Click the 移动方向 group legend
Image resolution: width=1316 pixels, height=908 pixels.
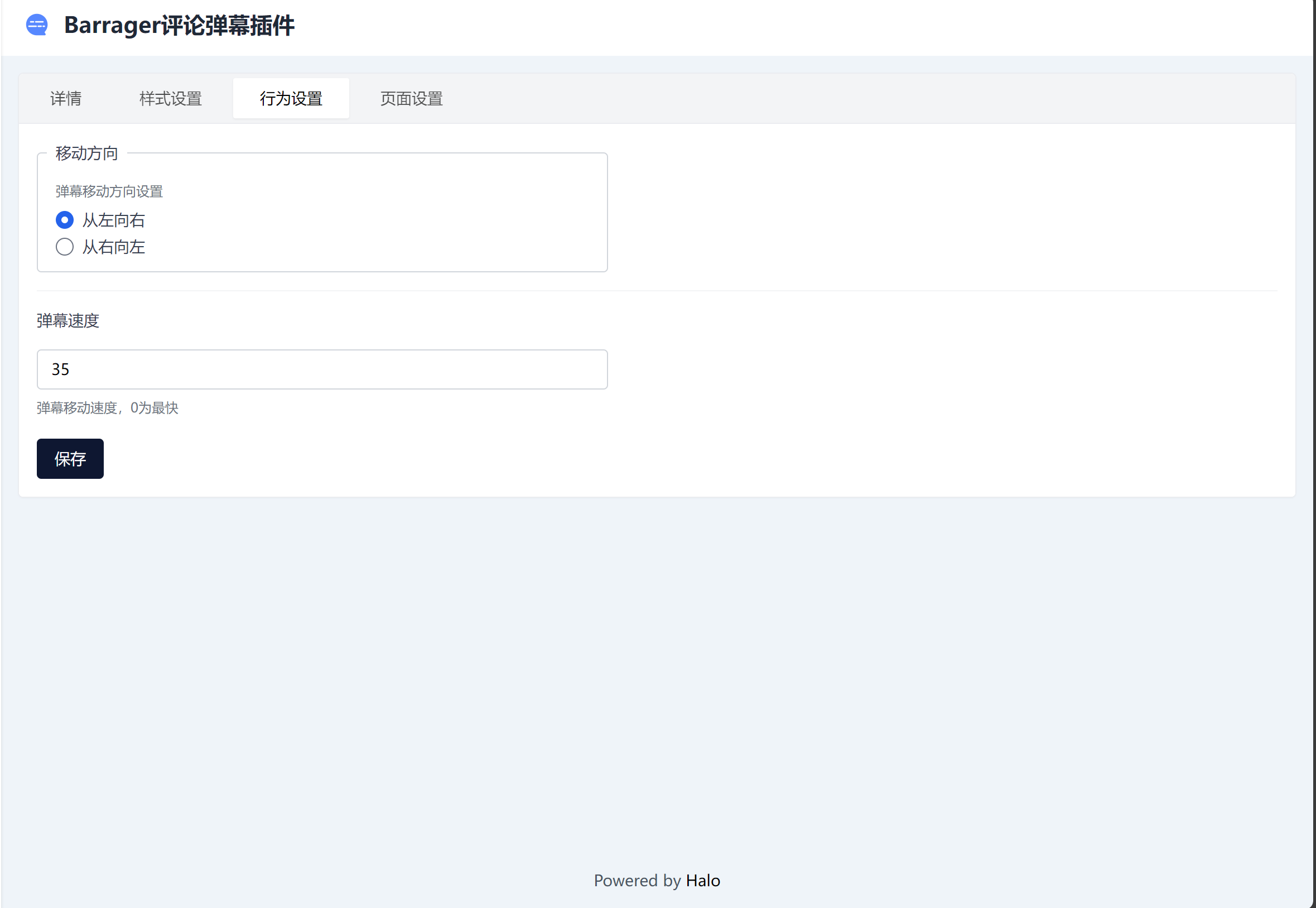tap(86, 153)
